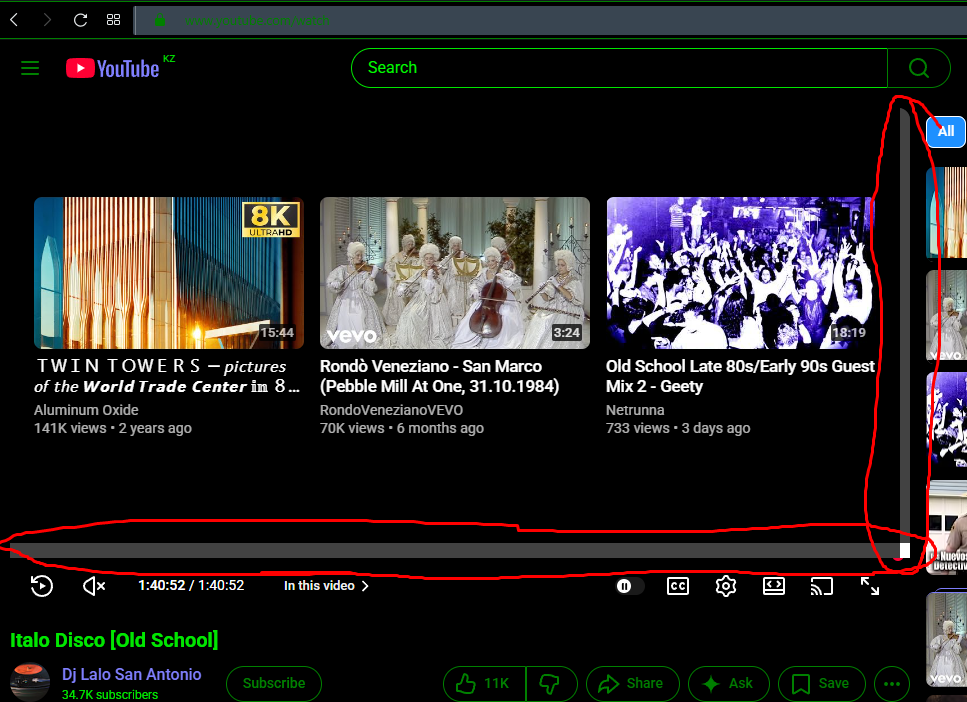Toggle the autoplay switch
Screen dimensions: 967x702
pos(630,586)
